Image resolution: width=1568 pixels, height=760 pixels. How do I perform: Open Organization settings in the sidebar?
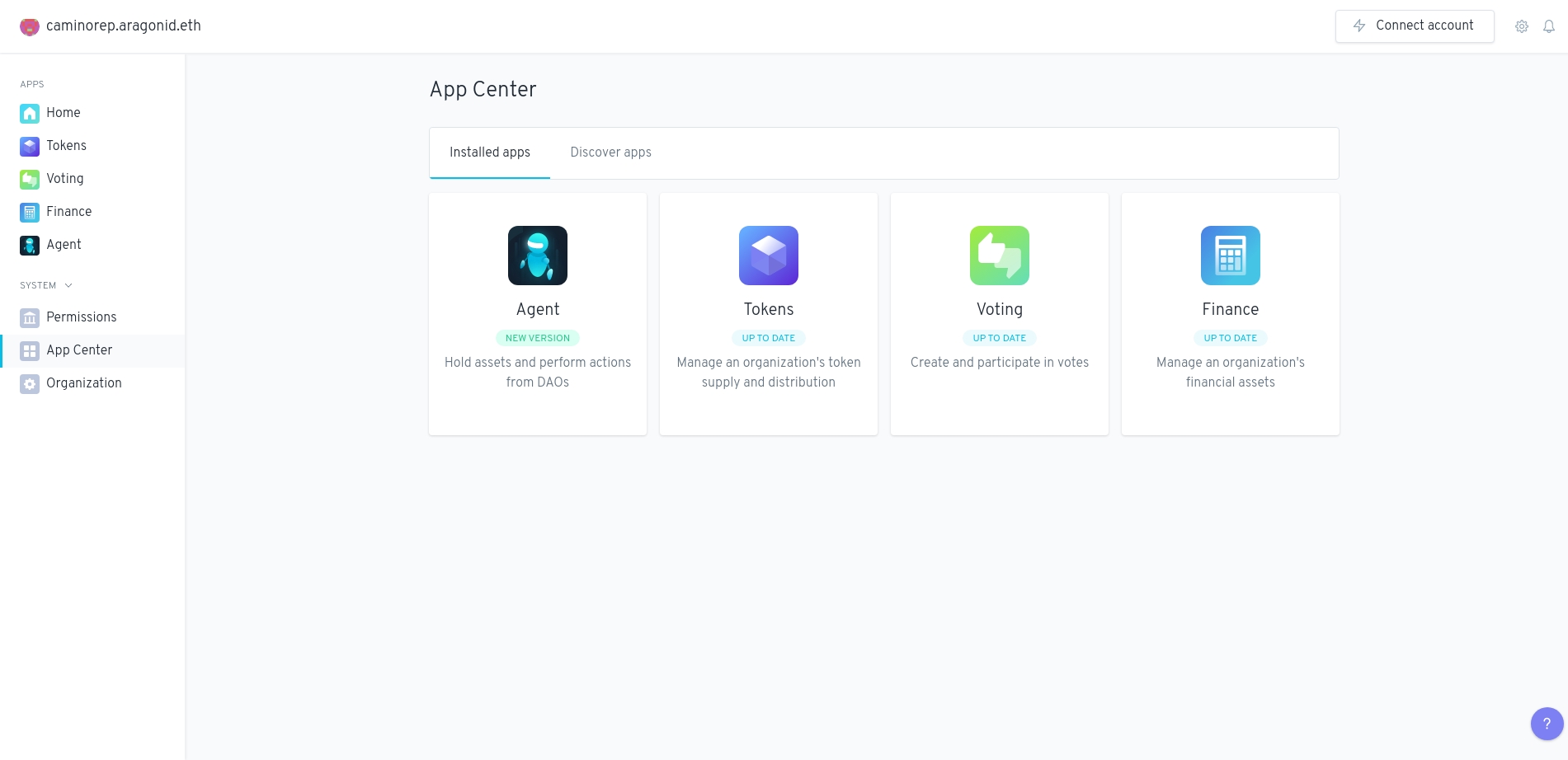83,383
